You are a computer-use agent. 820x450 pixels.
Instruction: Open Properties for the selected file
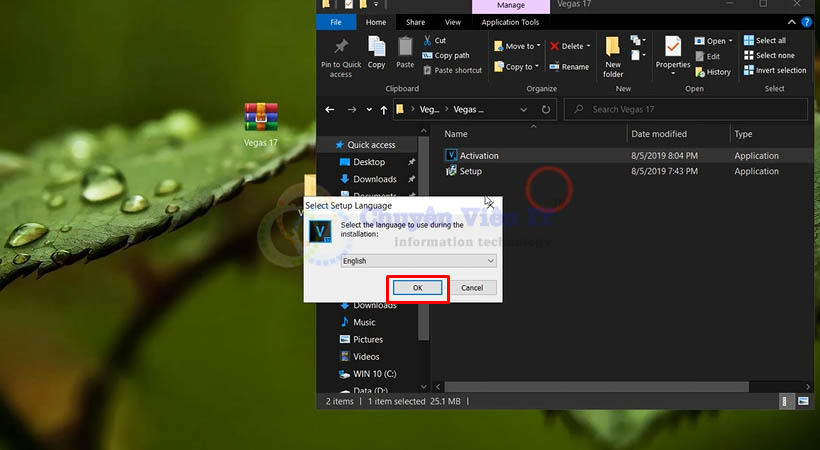(673, 52)
